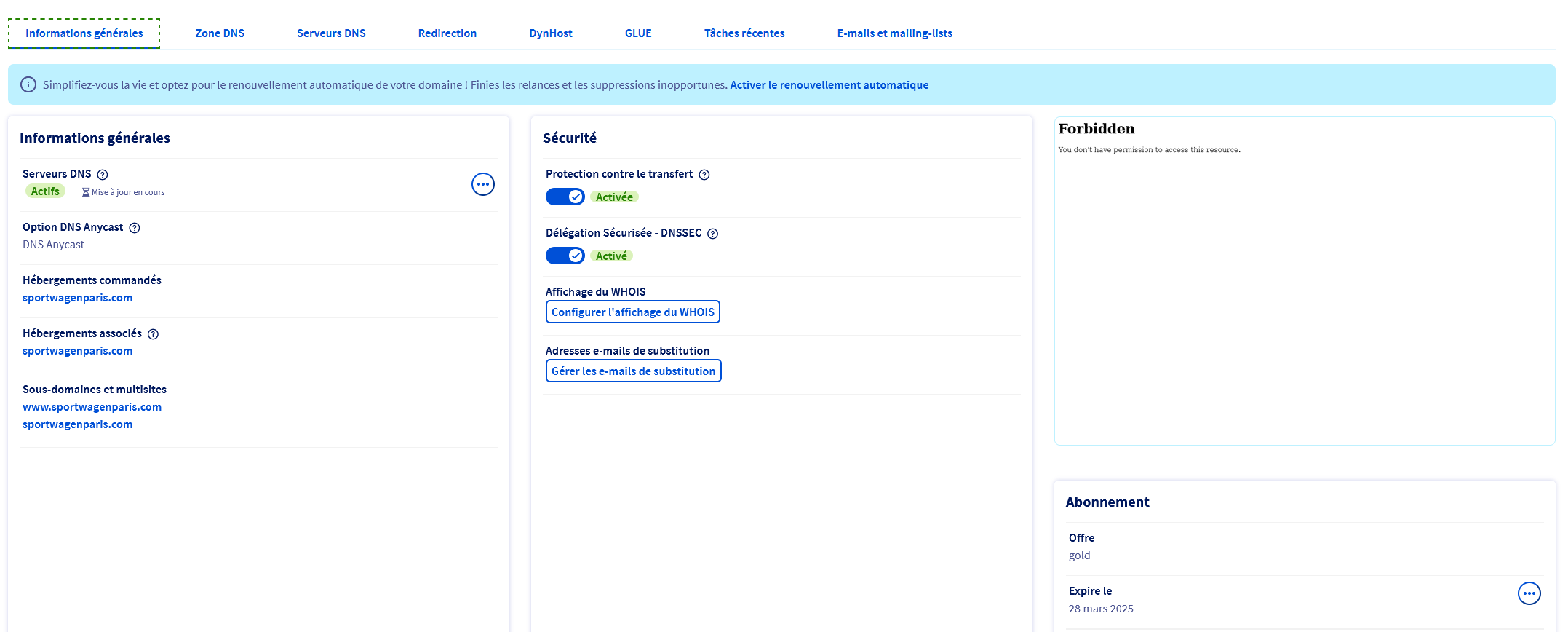
Task: Click Gérer les e-mails de substitution
Action: (x=633, y=371)
